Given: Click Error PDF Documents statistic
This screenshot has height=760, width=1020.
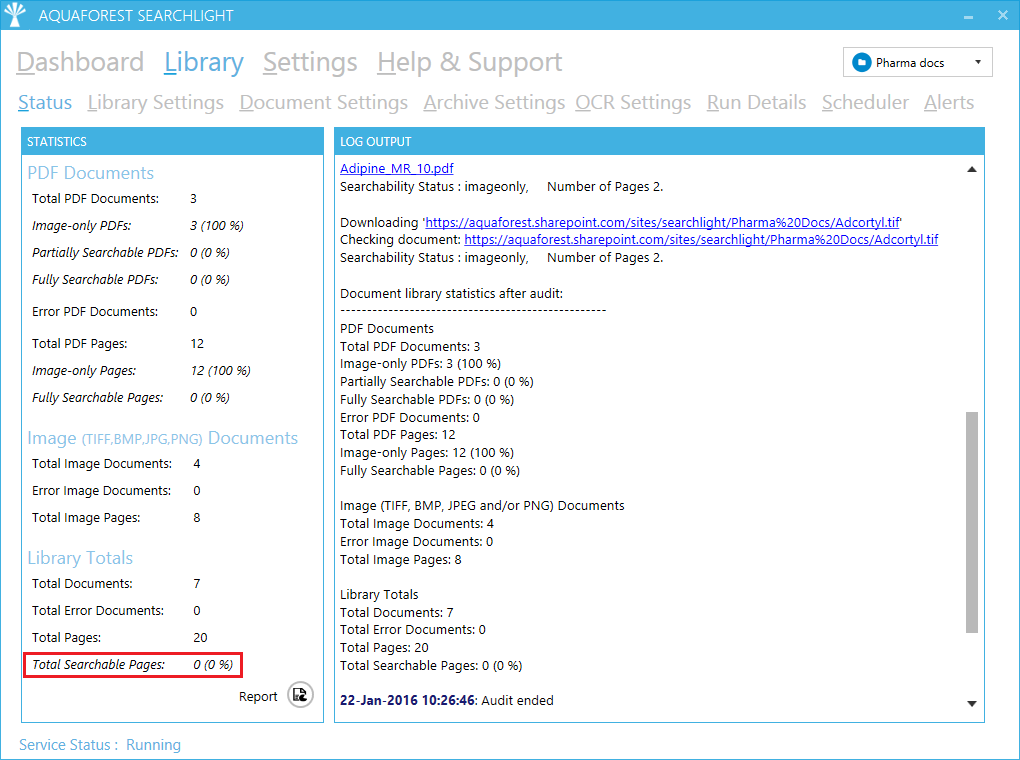Looking at the screenshot, I should (x=114, y=312).
